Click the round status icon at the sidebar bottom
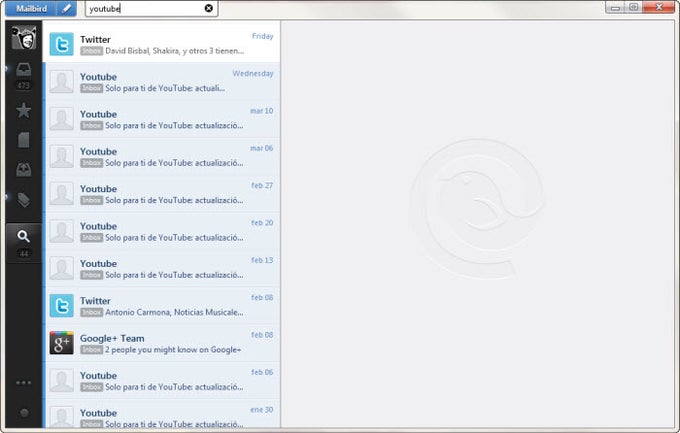Image resolution: width=680 pixels, height=433 pixels. coord(24,413)
